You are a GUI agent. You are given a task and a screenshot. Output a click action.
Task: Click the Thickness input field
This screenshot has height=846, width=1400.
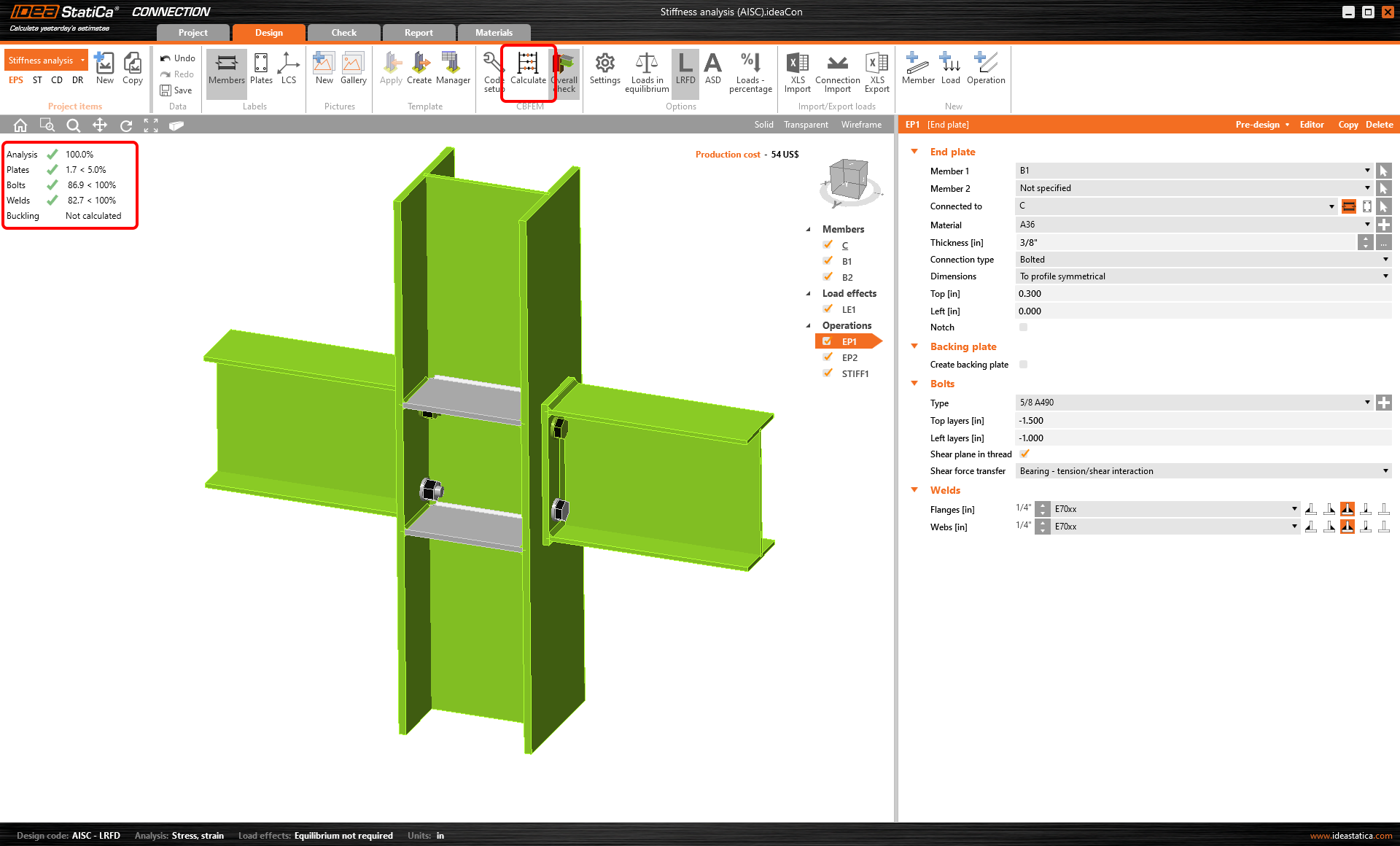click(1185, 242)
